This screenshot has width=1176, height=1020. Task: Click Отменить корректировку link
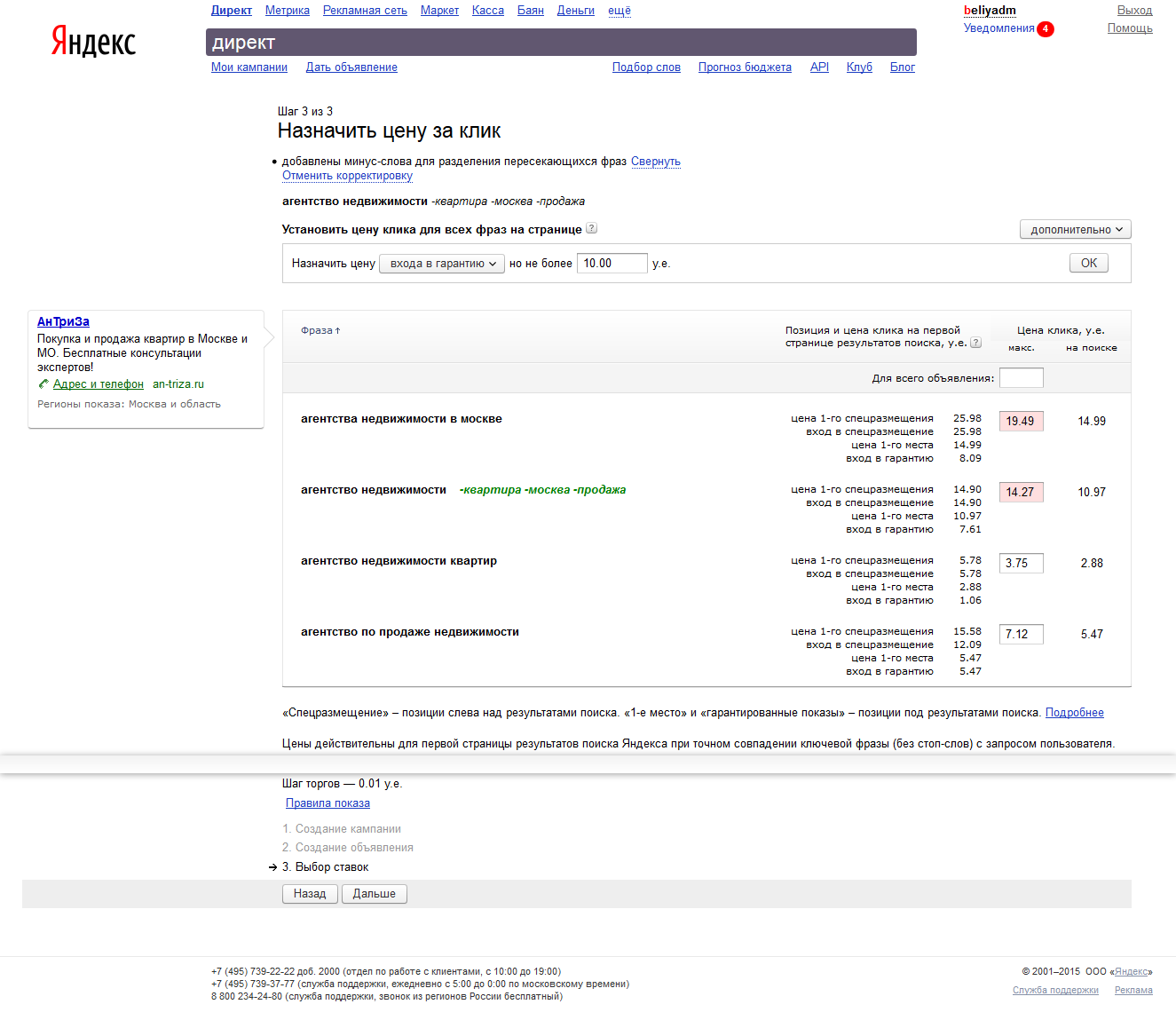click(x=347, y=176)
